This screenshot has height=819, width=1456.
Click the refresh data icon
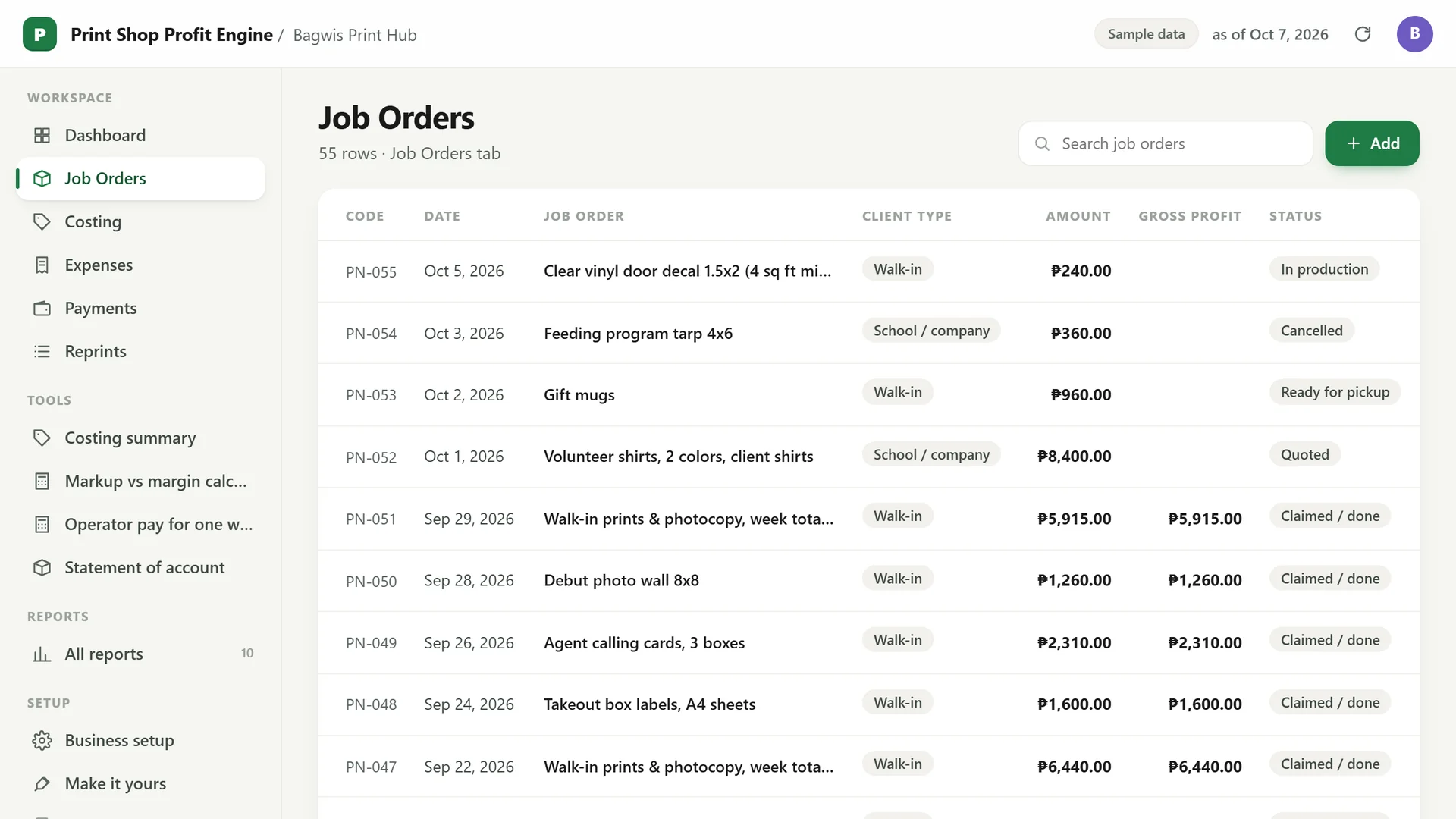[x=1363, y=34]
